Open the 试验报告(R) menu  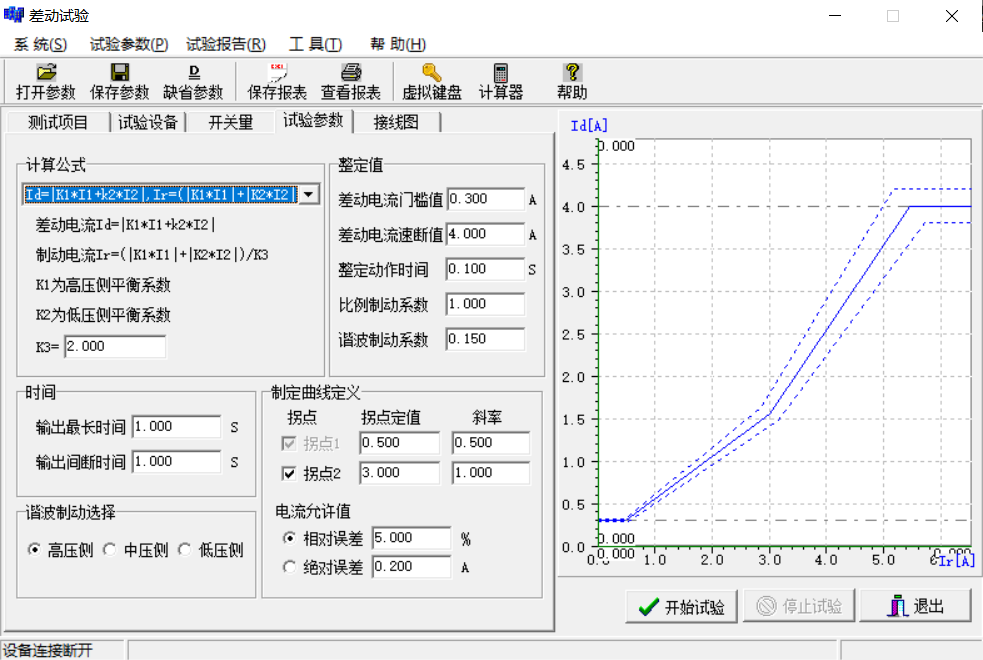click(x=225, y=44)
